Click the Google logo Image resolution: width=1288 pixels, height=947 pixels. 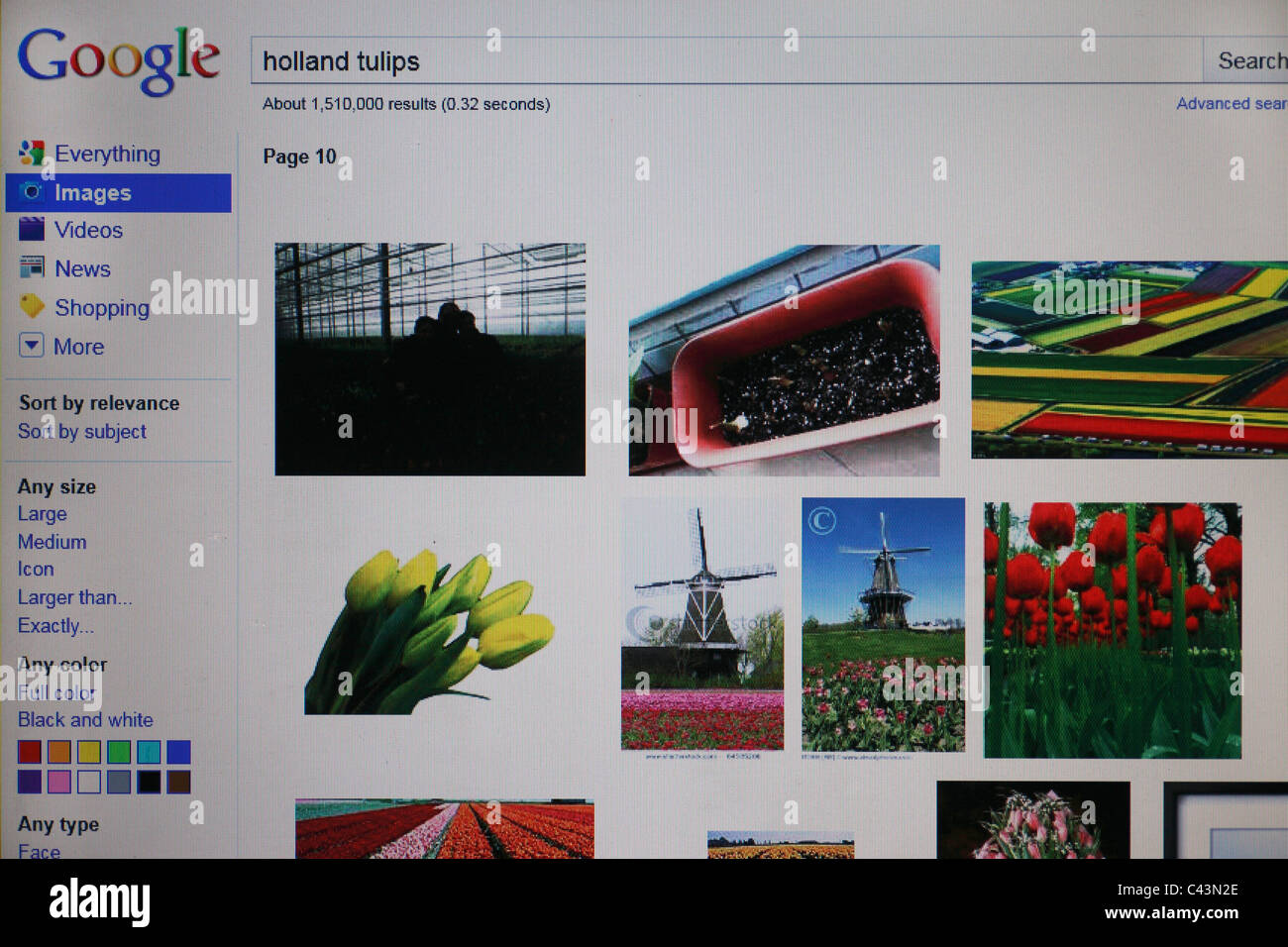point(118,59)
